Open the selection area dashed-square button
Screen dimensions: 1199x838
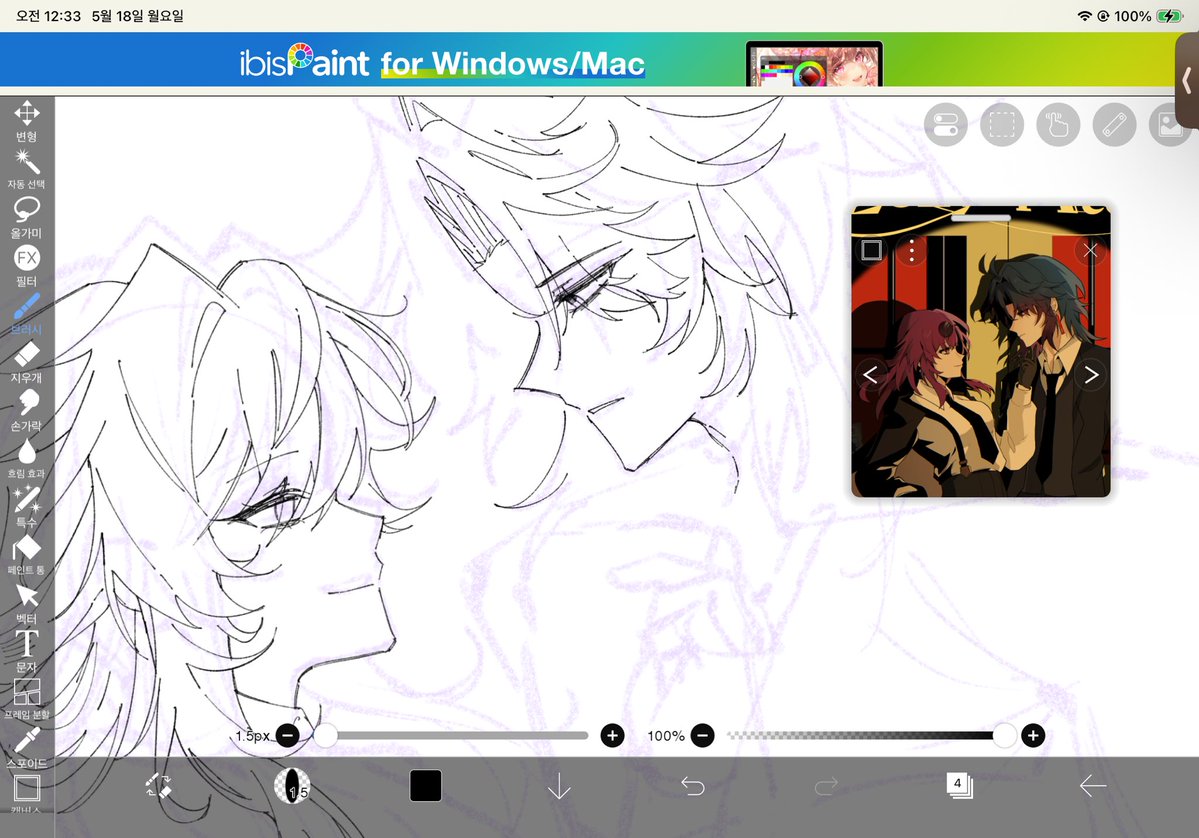point(1002,125)
